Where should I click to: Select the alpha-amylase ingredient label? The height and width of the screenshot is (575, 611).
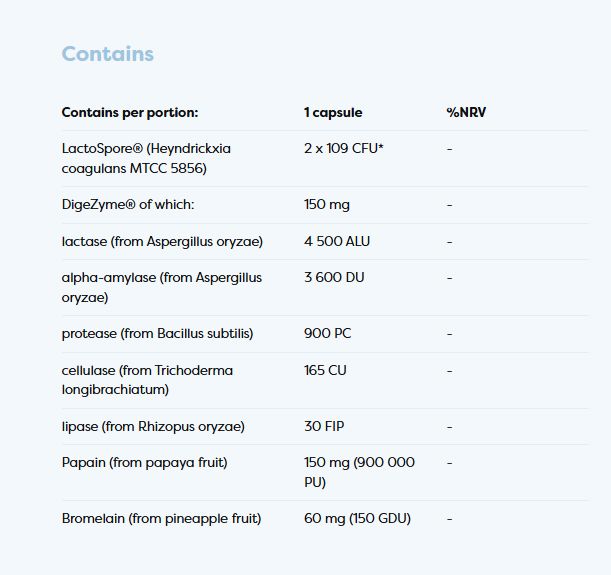161,287
